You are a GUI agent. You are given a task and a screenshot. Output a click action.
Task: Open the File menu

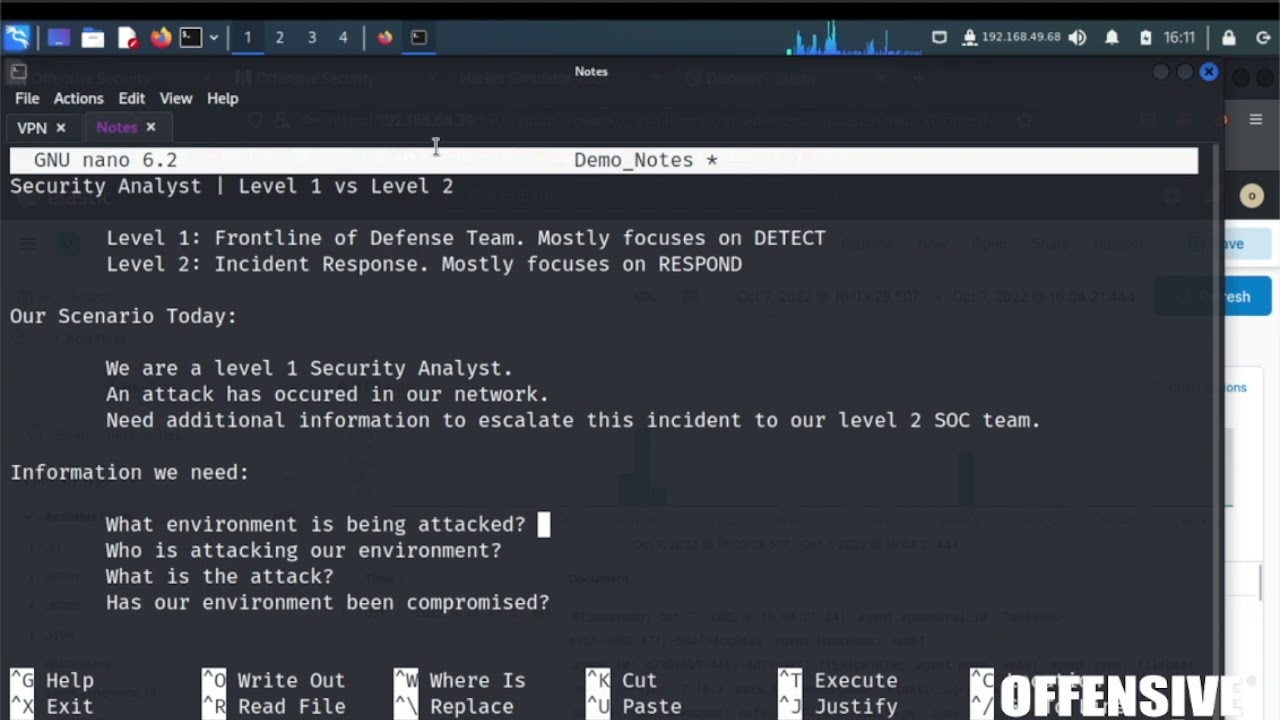tap(27, 98)
